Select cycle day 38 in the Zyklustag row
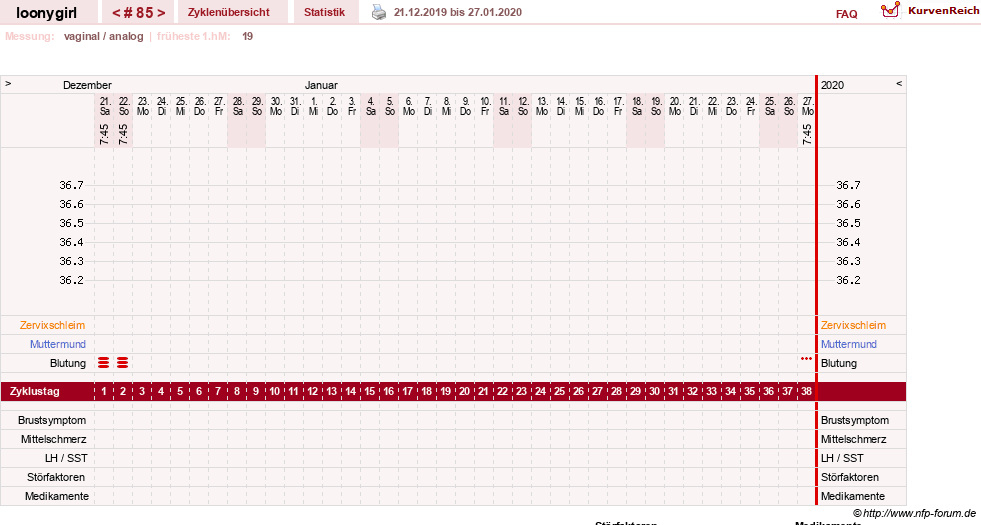This screenshot has width=981, height=525. [806, 391]
